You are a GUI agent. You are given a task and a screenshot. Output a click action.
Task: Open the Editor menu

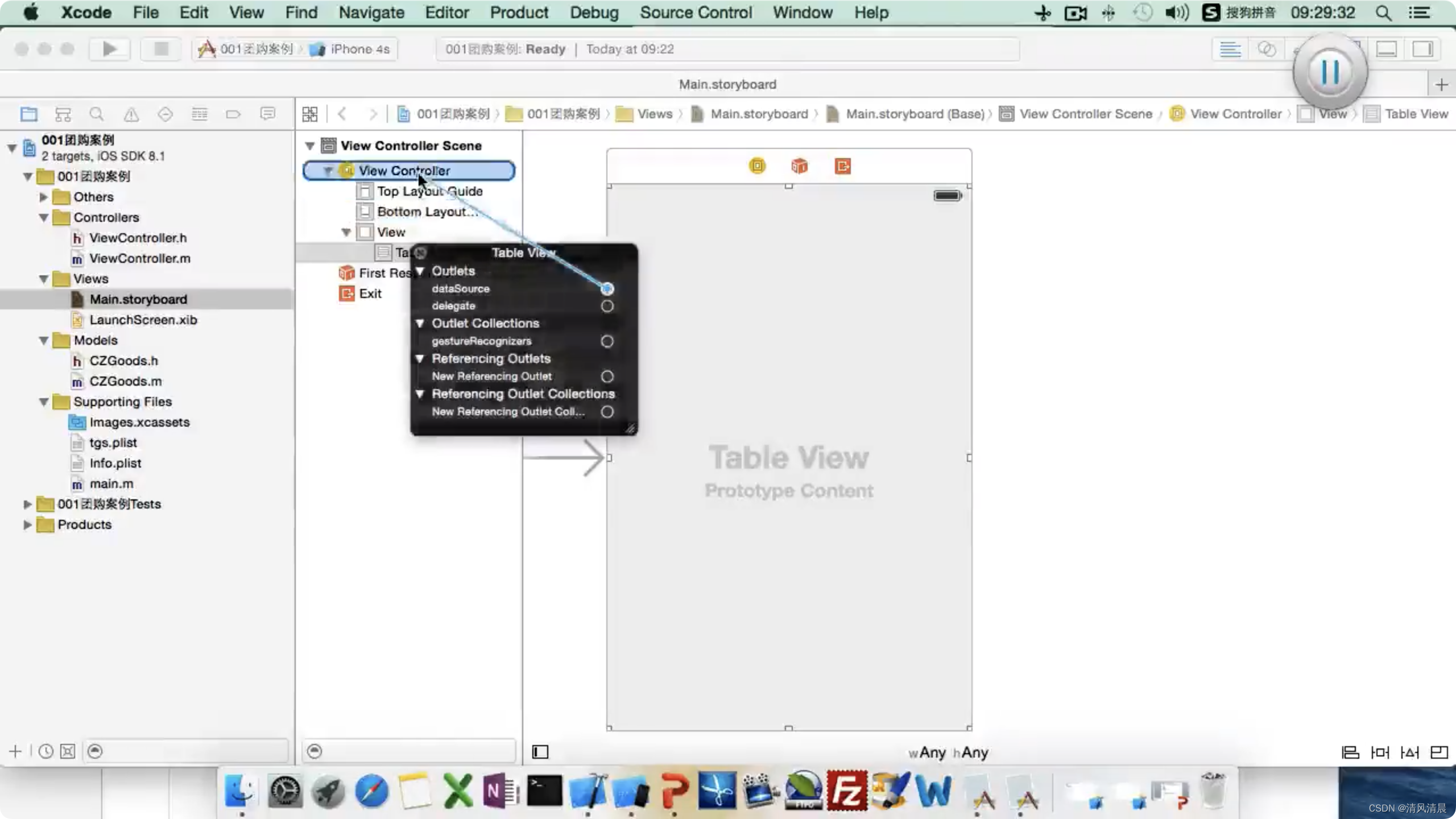[446, 13]
